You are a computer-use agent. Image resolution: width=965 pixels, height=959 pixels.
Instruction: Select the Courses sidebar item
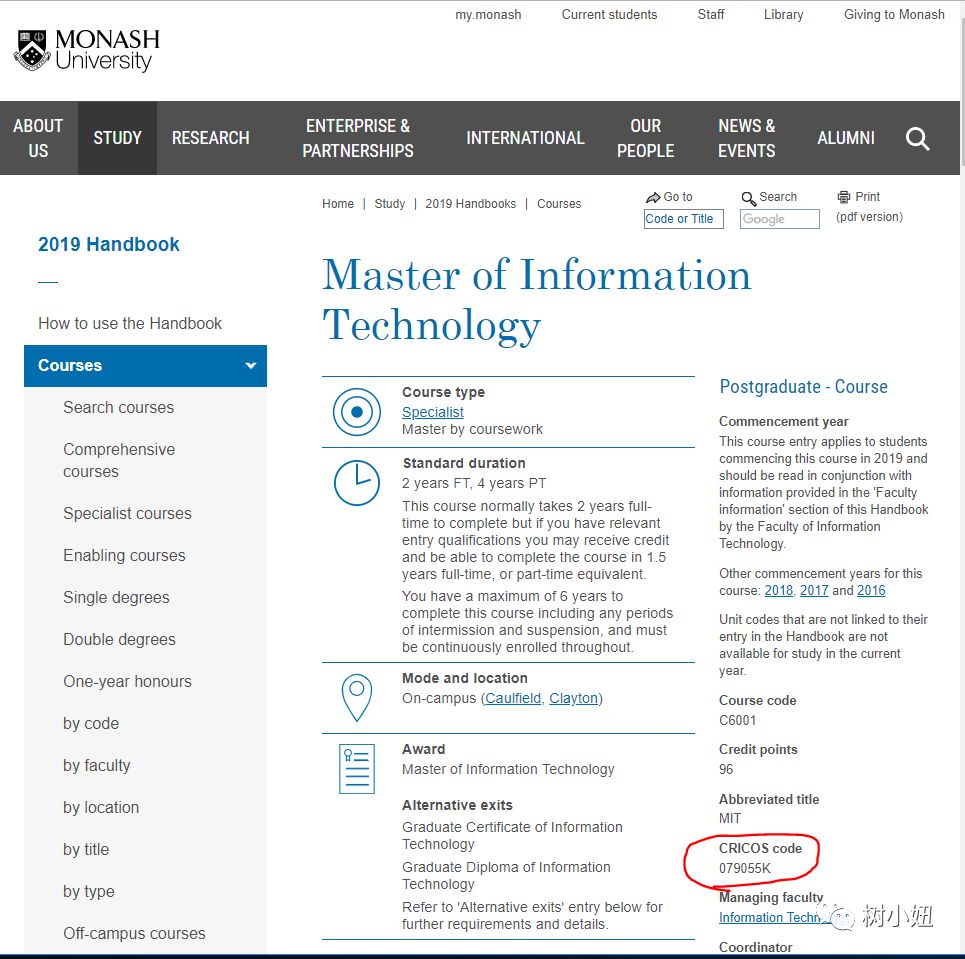[x=145, y=366]
